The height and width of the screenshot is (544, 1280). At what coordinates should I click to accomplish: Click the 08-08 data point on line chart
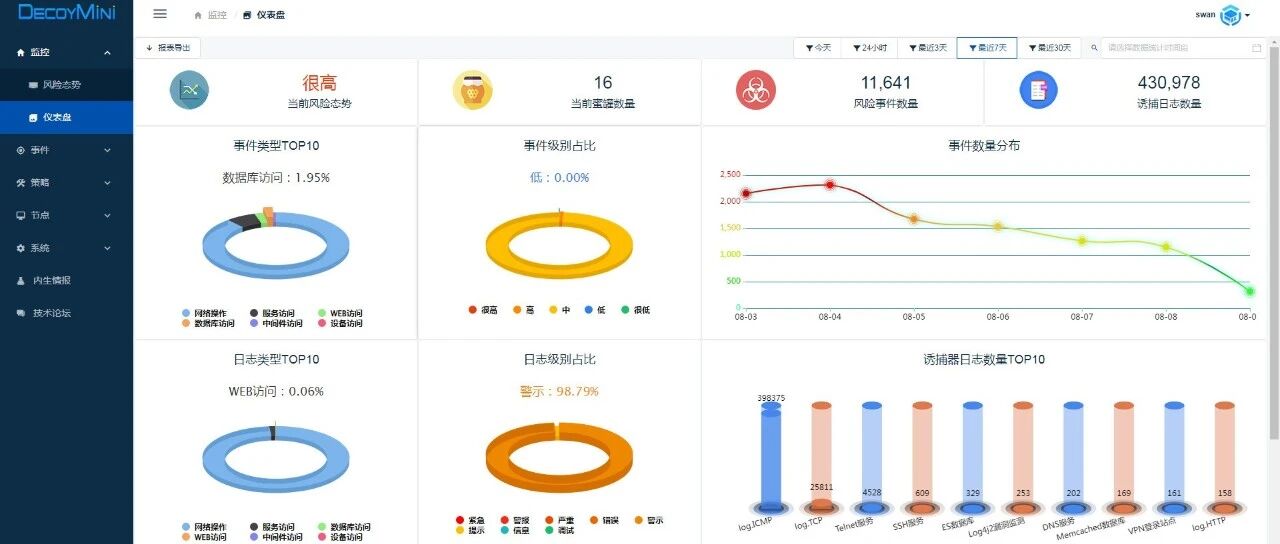point(1165,246)
